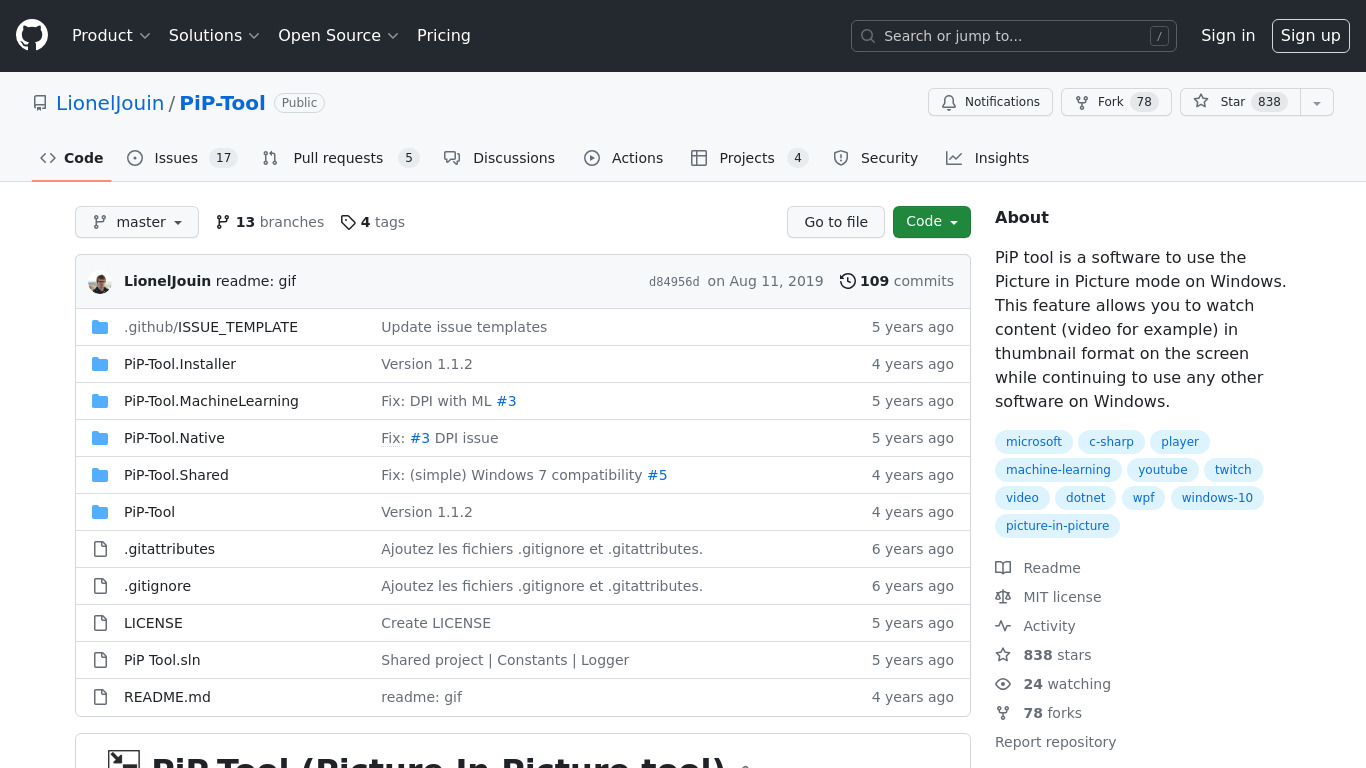This screenshot has width=1366, height=768.
Task: Click the file icon for README.md
Action: (100, 697)
